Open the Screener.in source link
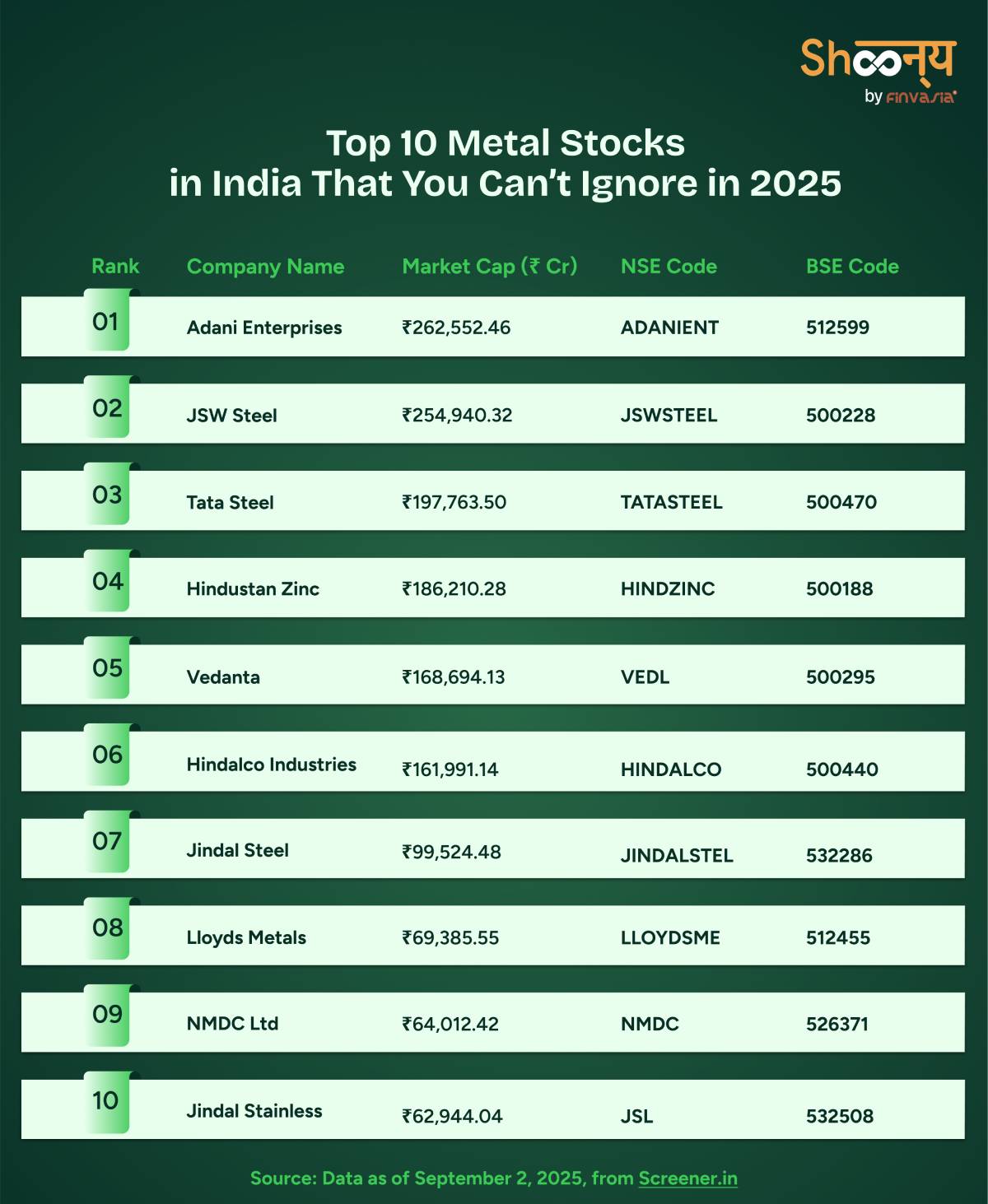Image resolution: width=988 pixels, height=1204 pixels. 687,1178
